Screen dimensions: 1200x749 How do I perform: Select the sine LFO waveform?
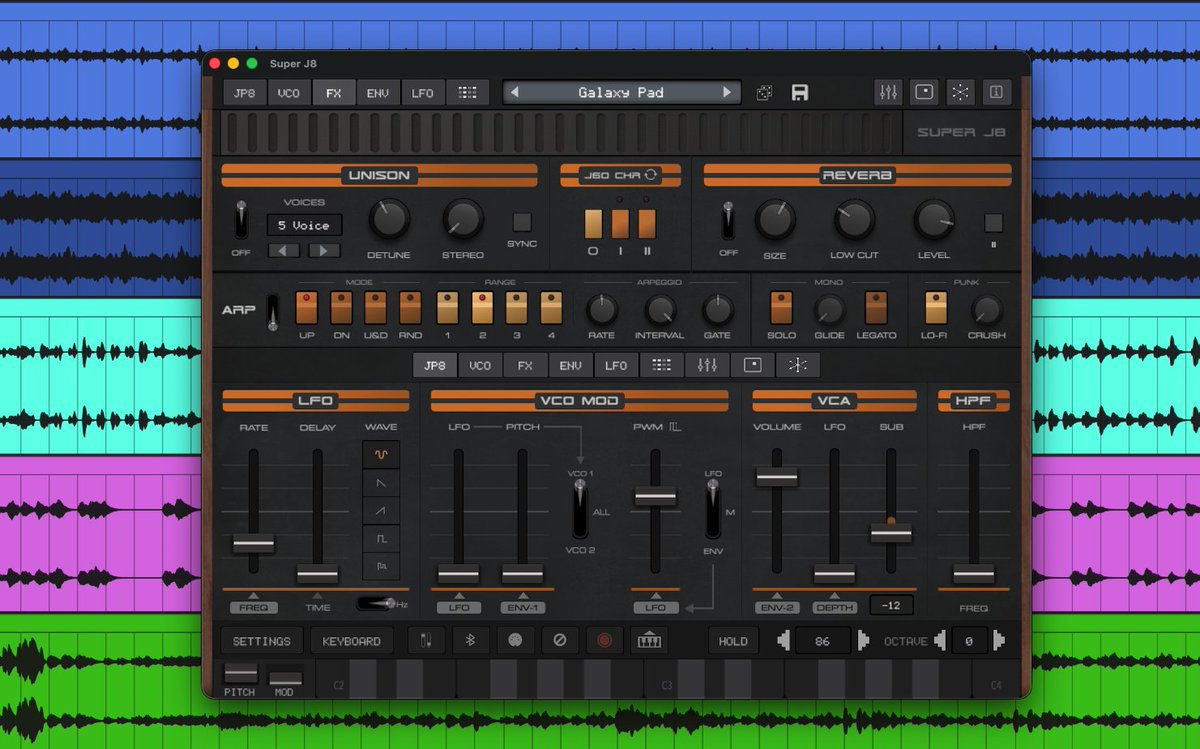click(x=381, y=455)
